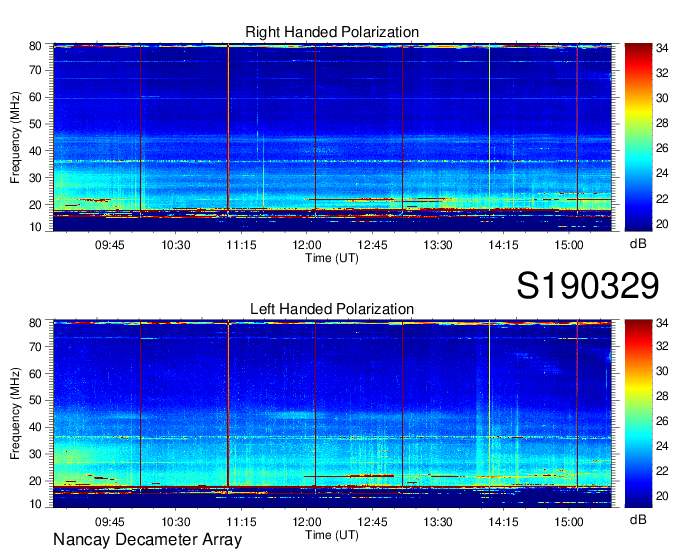The image size is (680, 552).
Task: Click the 10:30 tick label on the lower plot
Action: (x=176, y=522)
